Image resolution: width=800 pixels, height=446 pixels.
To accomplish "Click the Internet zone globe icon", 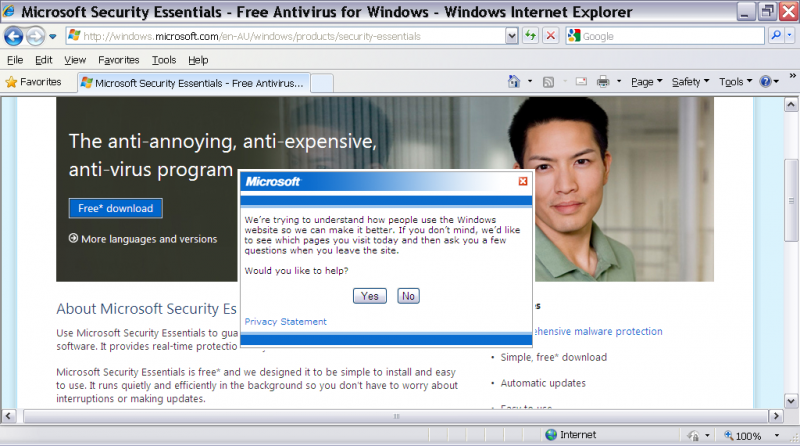I will pos(551,435).
